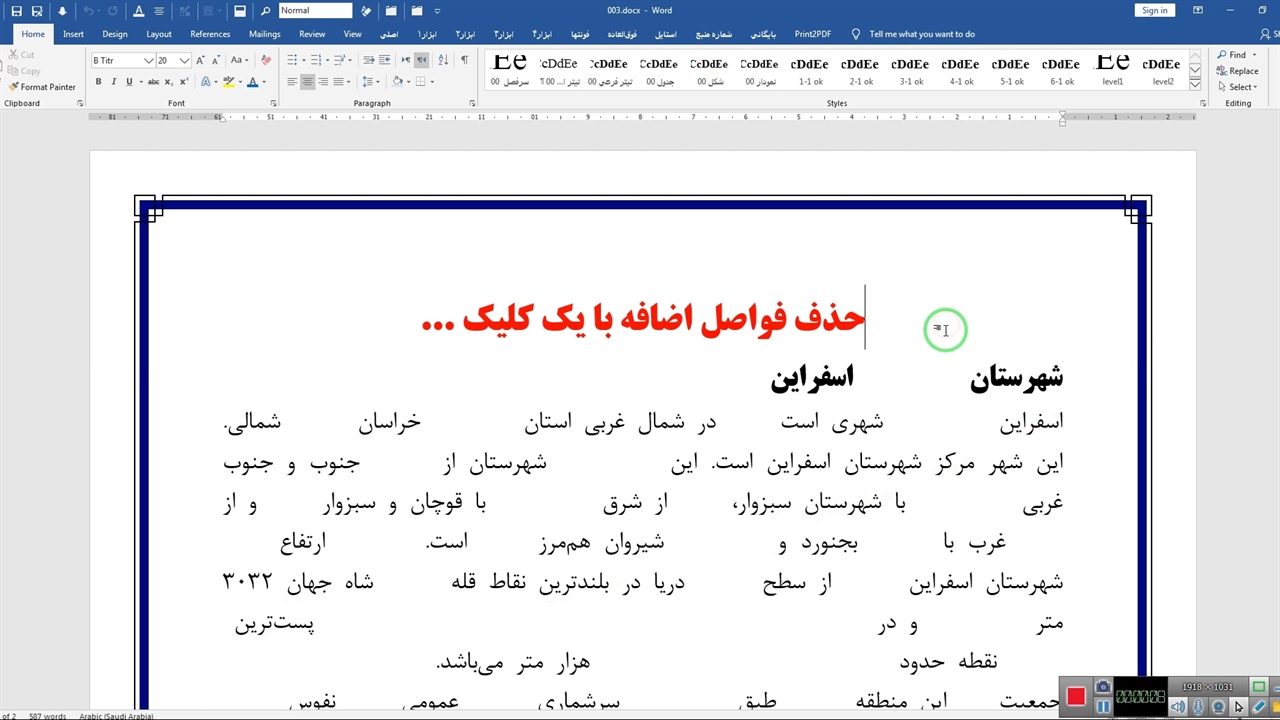The height and width of the screenshot is (720, 1280).
Task: Click the Grow Font size icon
Action: [201, 61]
